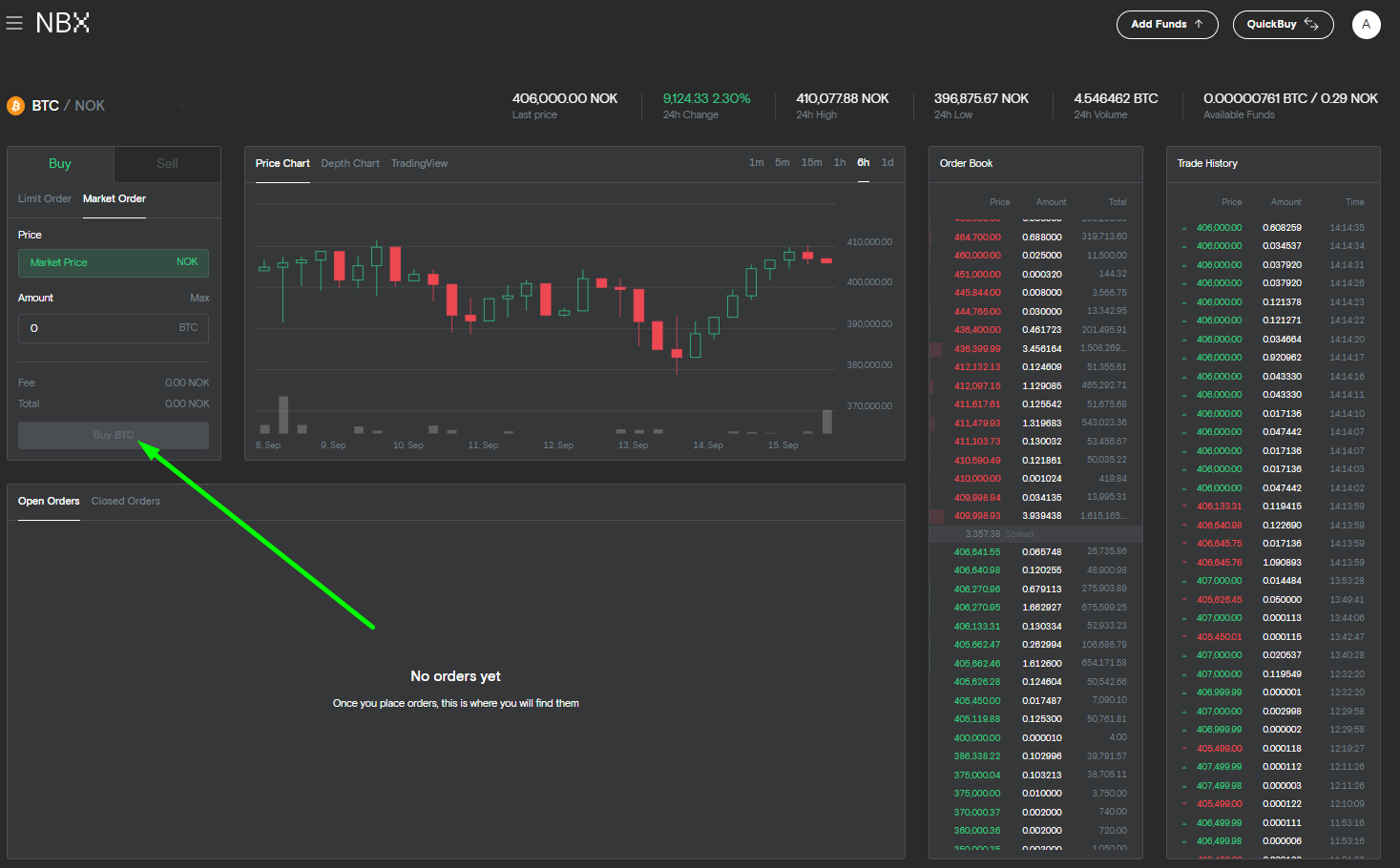Select the Market Order tab
The width and height of the screenshot is (1400, 868).
tap(115, 199)
